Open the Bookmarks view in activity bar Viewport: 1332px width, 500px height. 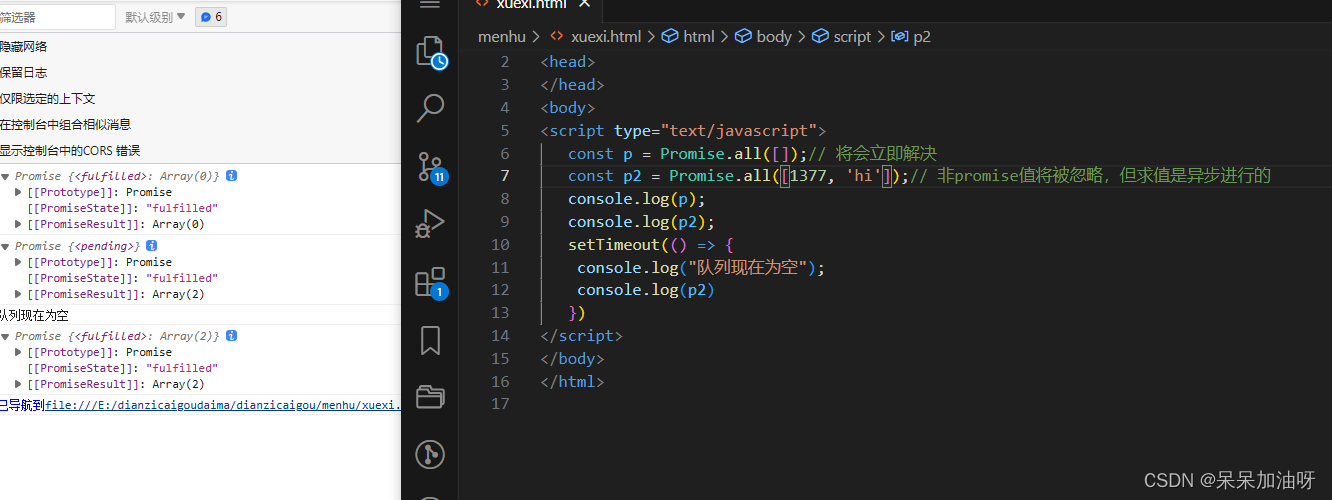click(x=430, y=340)
